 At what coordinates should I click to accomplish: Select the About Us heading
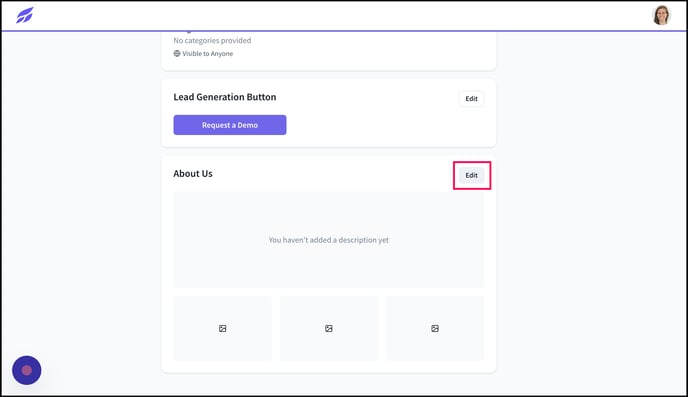[x=193, y=174]
